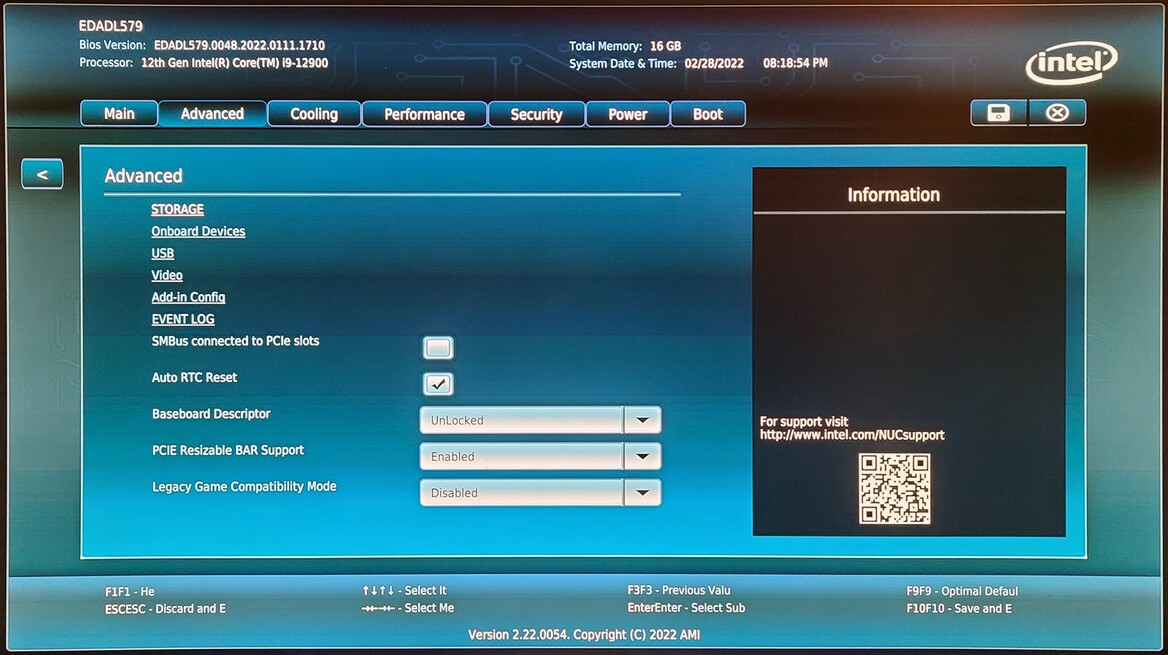1168x655 pixels.
Task: Open the Onboard Devices link
Action: 198,231
